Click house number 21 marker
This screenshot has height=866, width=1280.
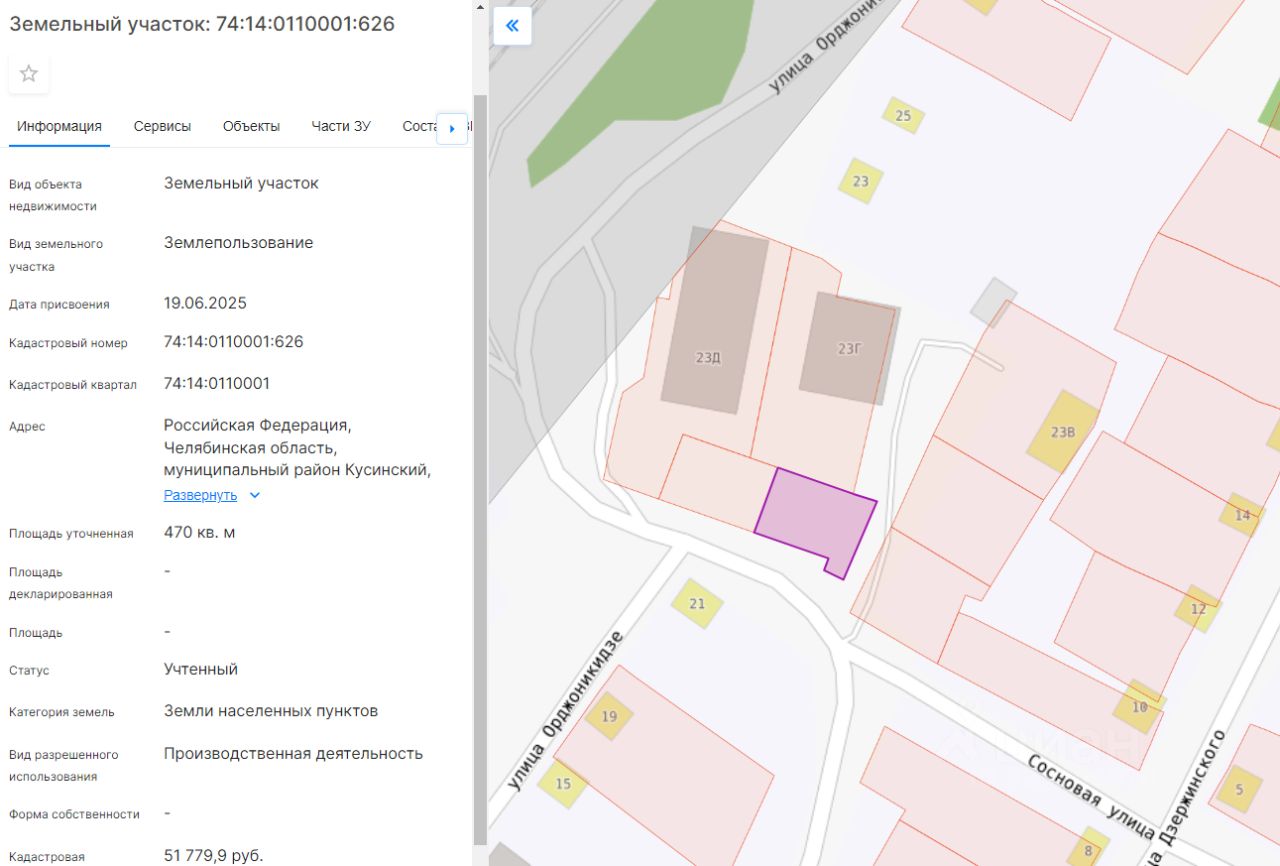click(697, 603)
